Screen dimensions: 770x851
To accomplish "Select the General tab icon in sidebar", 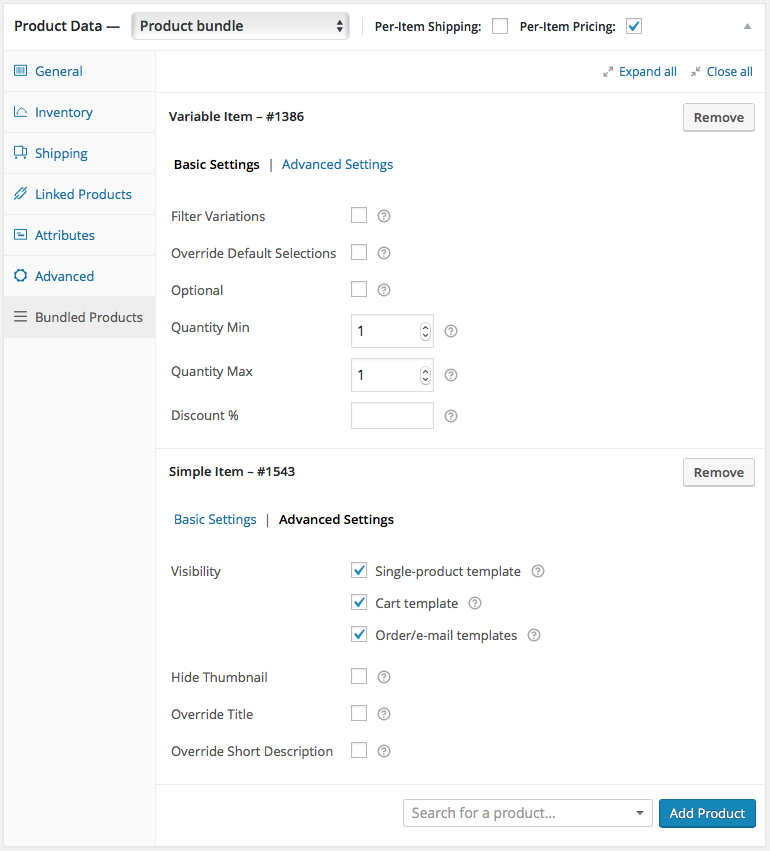I will (21, 71).
